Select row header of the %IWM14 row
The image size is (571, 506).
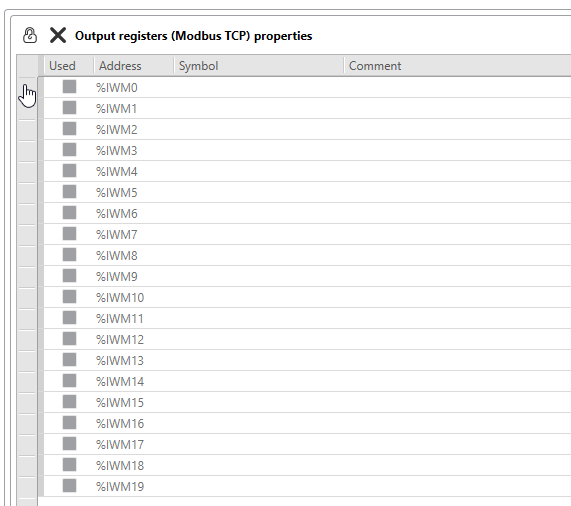(27, 381)
